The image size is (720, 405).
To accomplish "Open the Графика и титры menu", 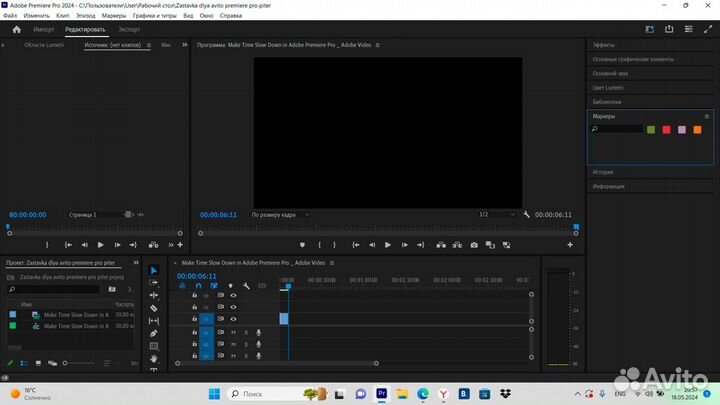I will tap(154, 15).
